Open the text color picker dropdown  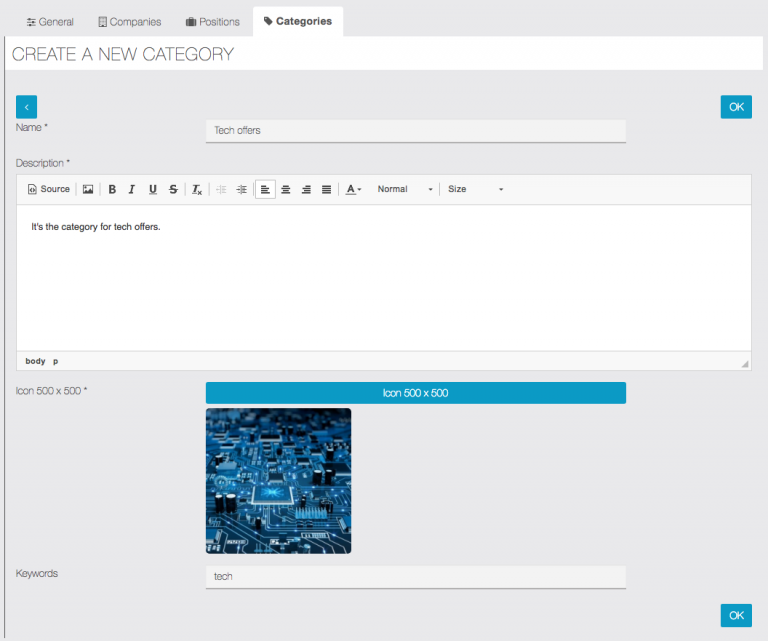pyautogui.click(x=353, y=189)
